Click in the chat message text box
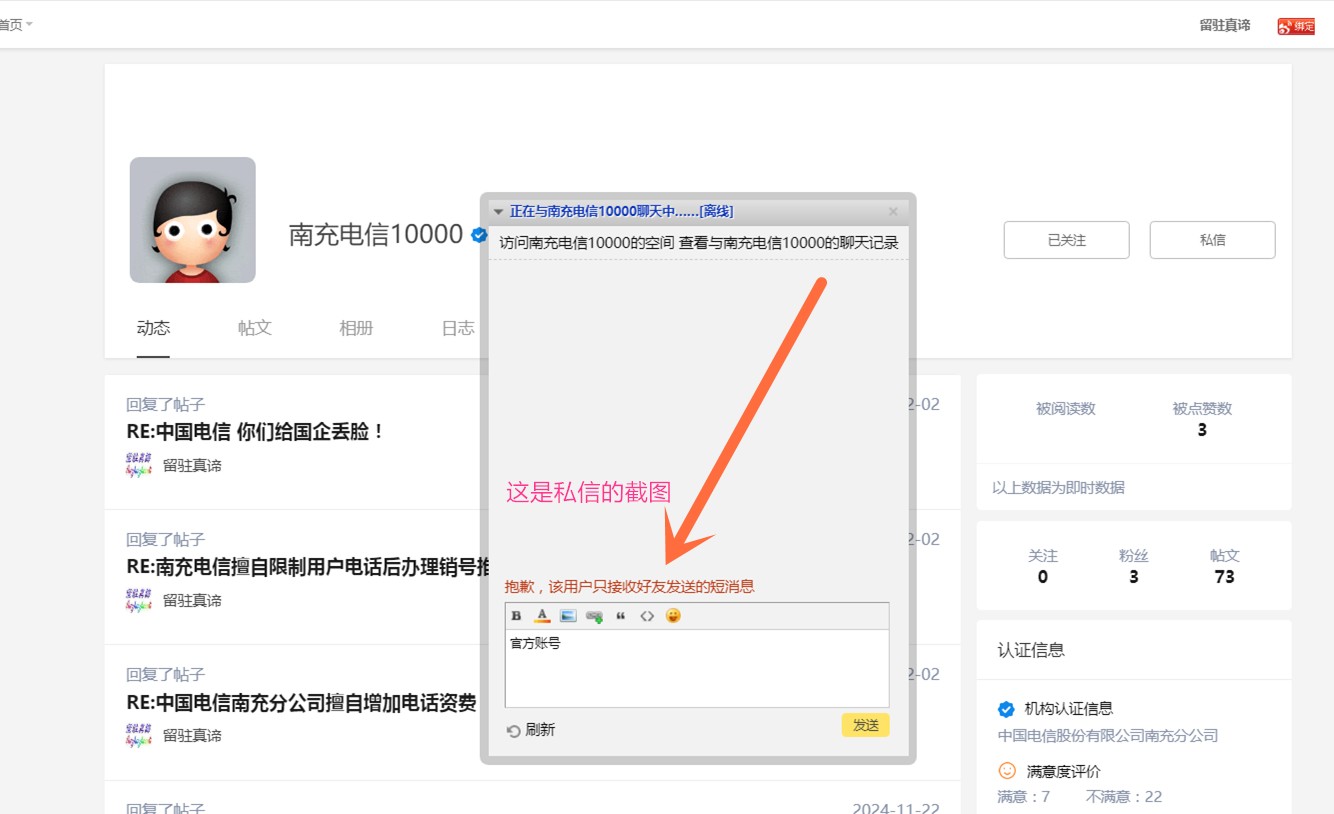This screenshot has height=814, width=1334. pyautogui.click(x=696, y=668)
